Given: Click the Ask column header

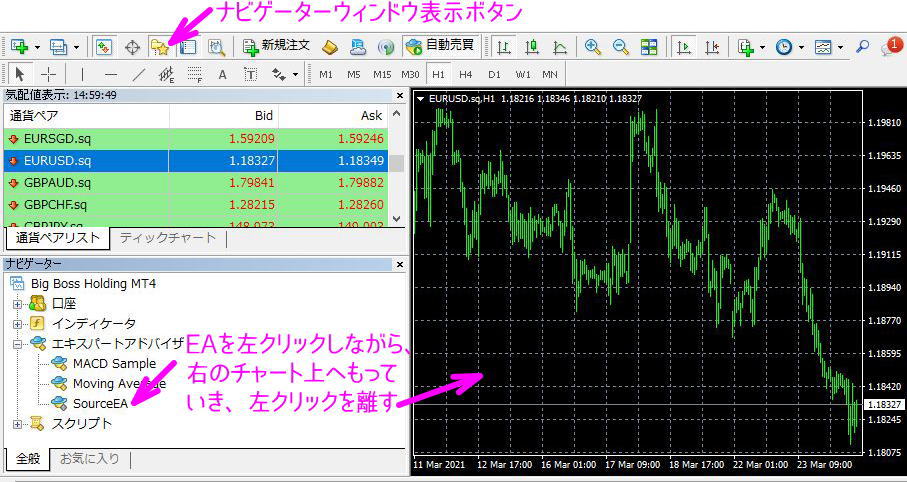Looking at the screenshot, I should point(333,116).
